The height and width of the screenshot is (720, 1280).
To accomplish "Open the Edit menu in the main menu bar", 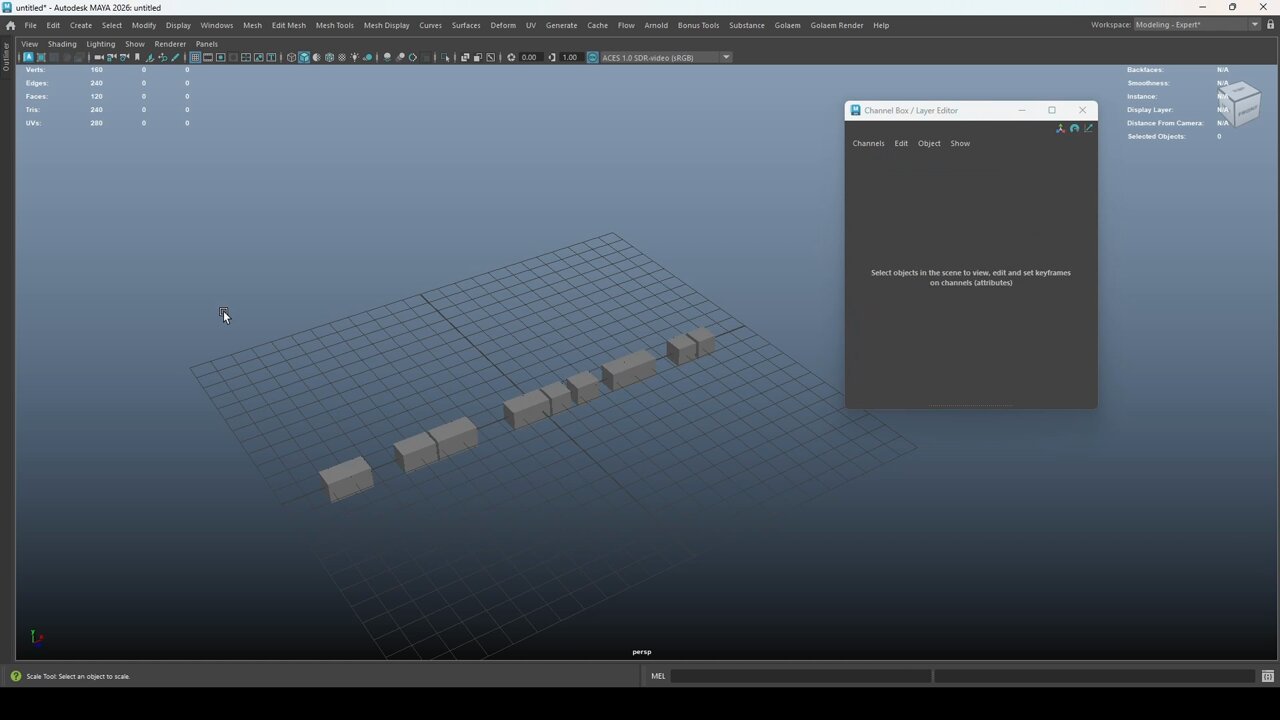I will [53, 25].
